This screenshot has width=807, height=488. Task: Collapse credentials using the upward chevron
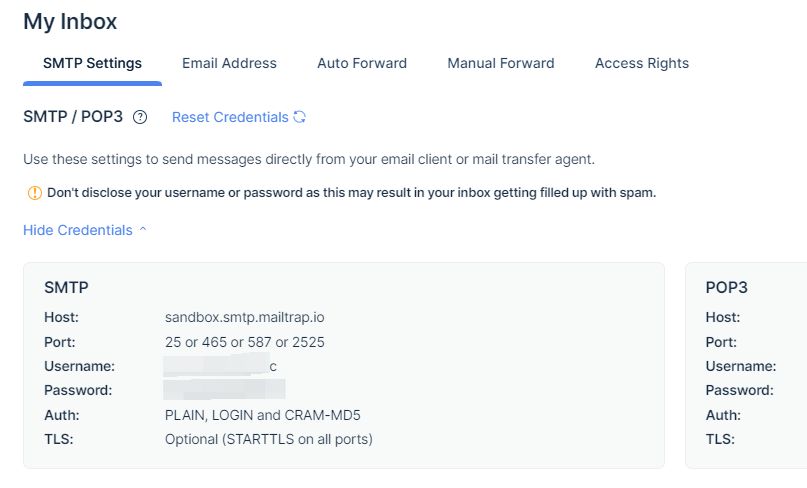143,230
